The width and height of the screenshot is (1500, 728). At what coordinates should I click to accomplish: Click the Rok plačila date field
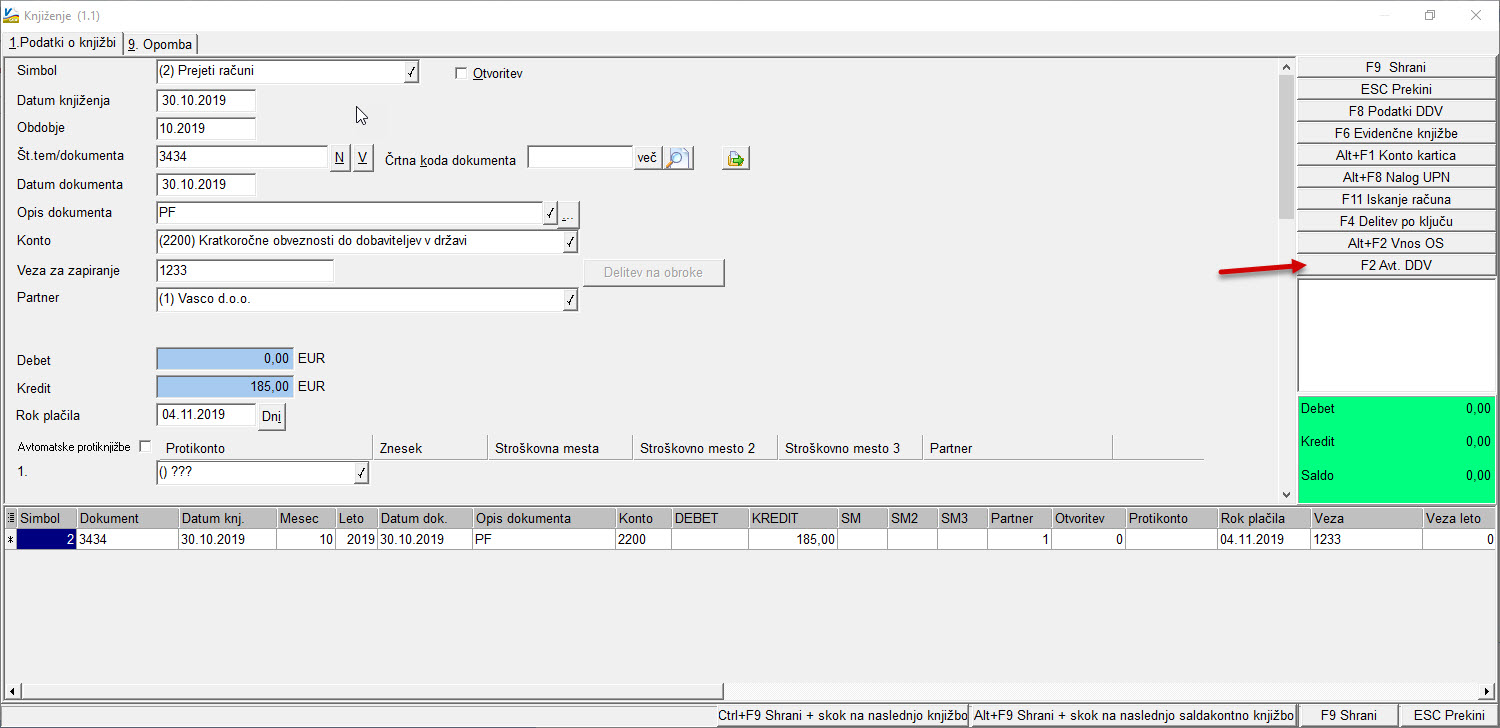206,415
